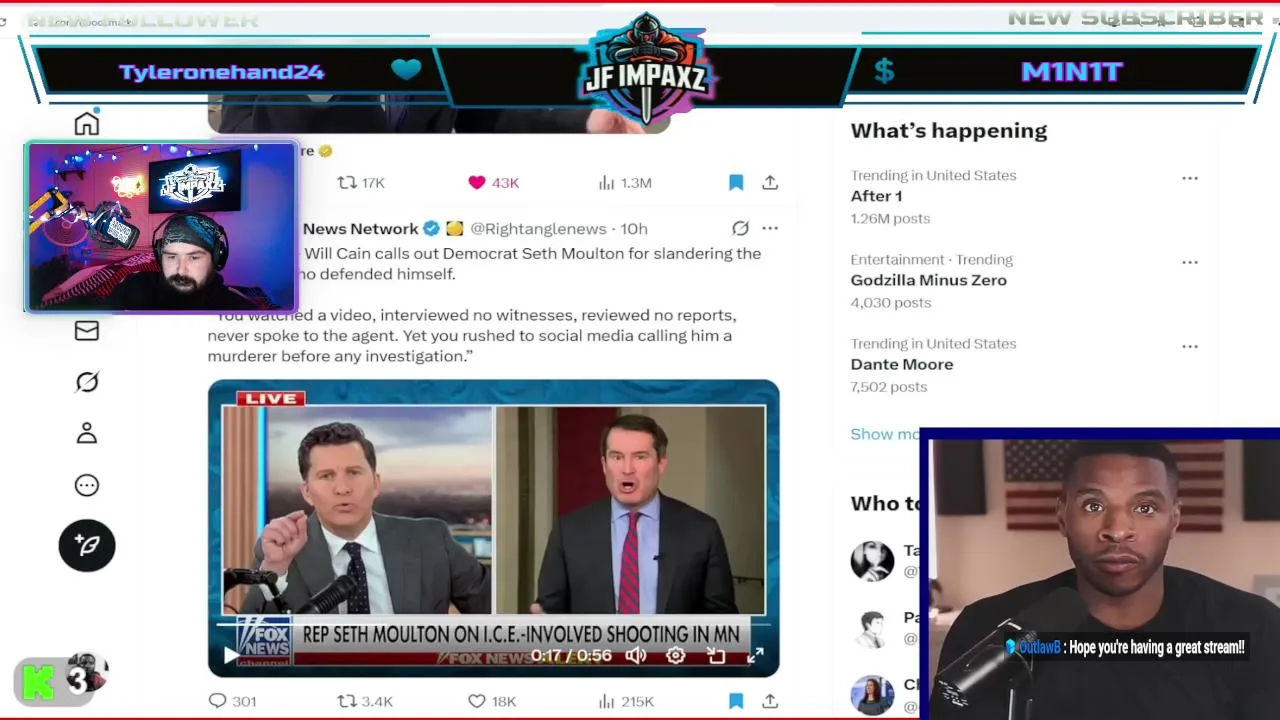1280x720 pixels.
Task: Bookmark toggle on the 18K-likes post
Action: point(736,701)
